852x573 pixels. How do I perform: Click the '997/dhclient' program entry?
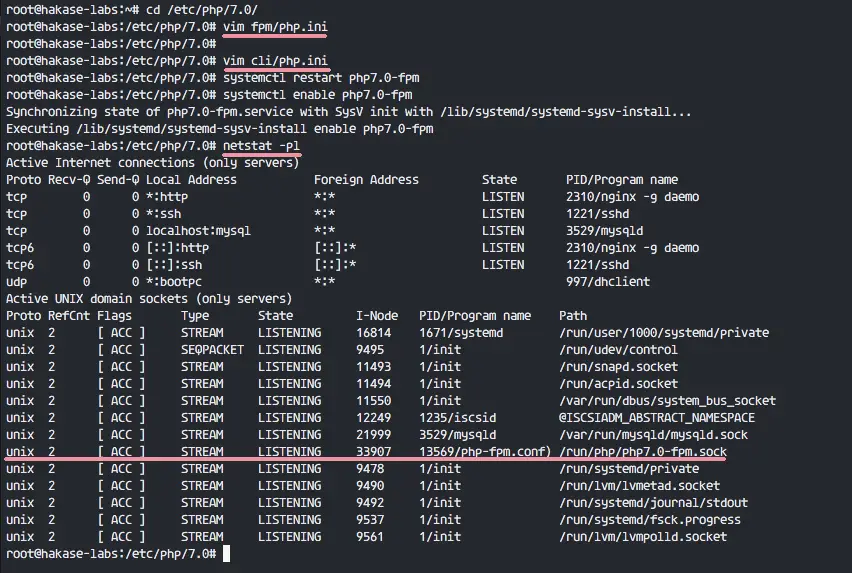tap(608, 282)
